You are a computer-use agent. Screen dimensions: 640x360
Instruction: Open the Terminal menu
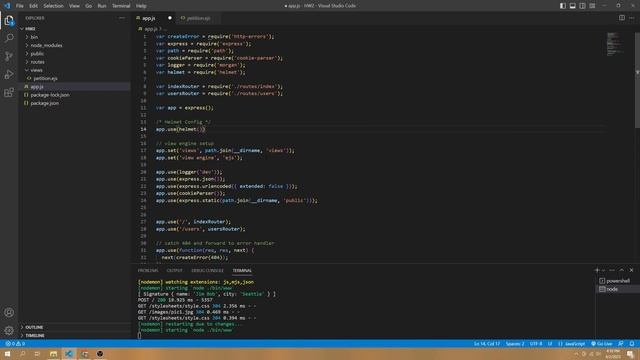[121, 6]
